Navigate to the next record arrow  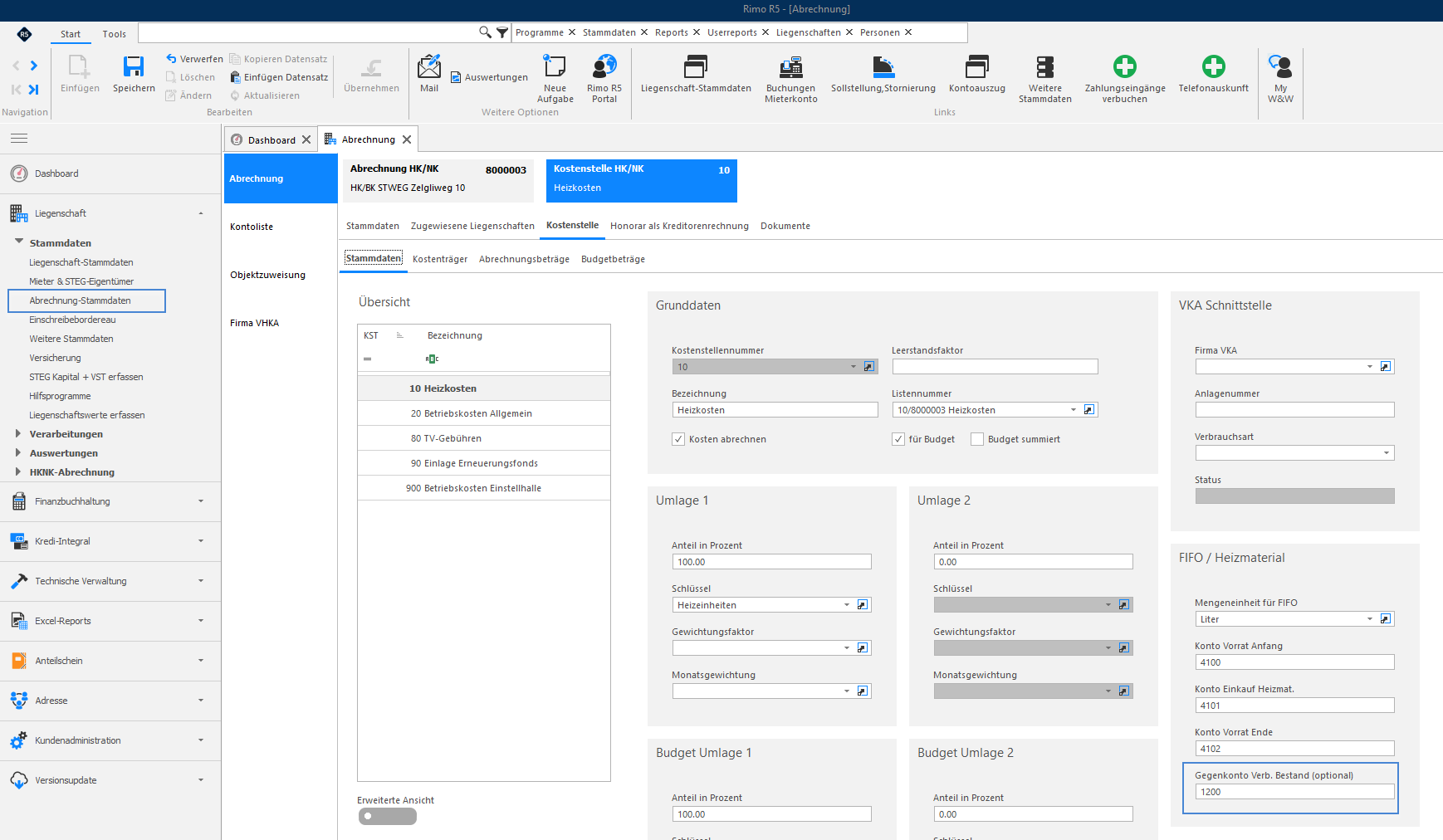(34, 66)
